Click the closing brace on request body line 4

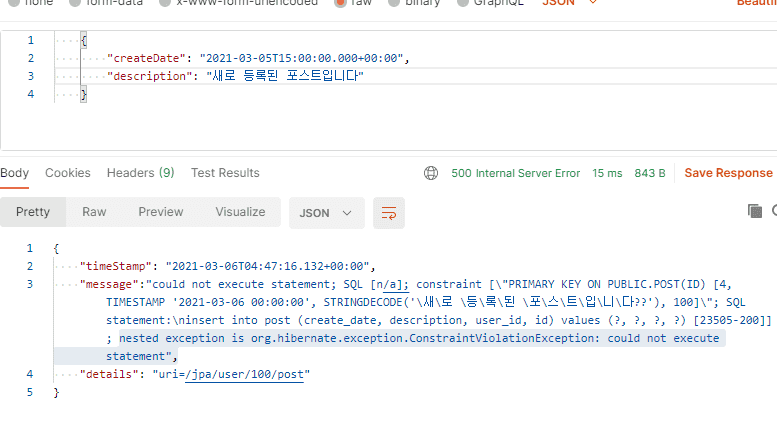pos(84,94)
